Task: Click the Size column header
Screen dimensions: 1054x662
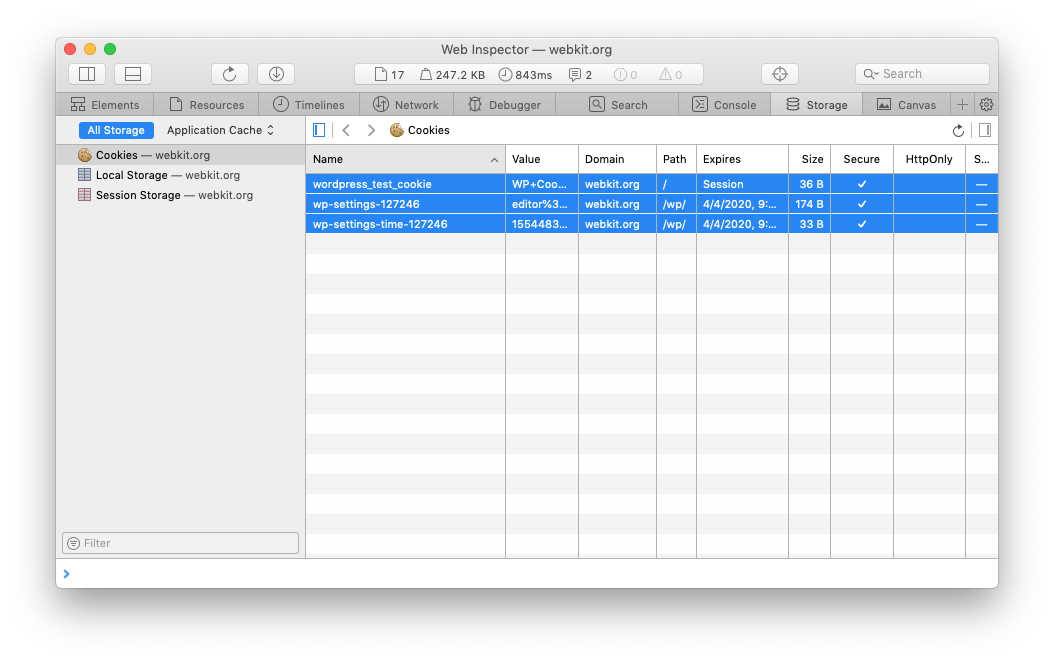Action: [809, 159]
